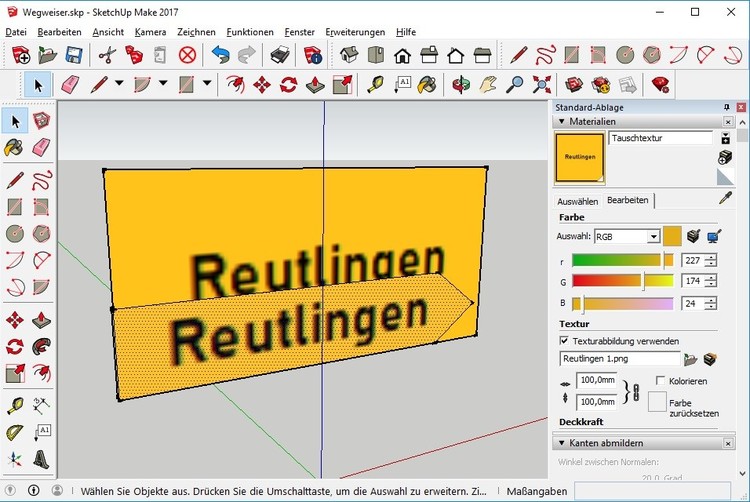Select the Zoom magnifier tool

pos(514,85)
